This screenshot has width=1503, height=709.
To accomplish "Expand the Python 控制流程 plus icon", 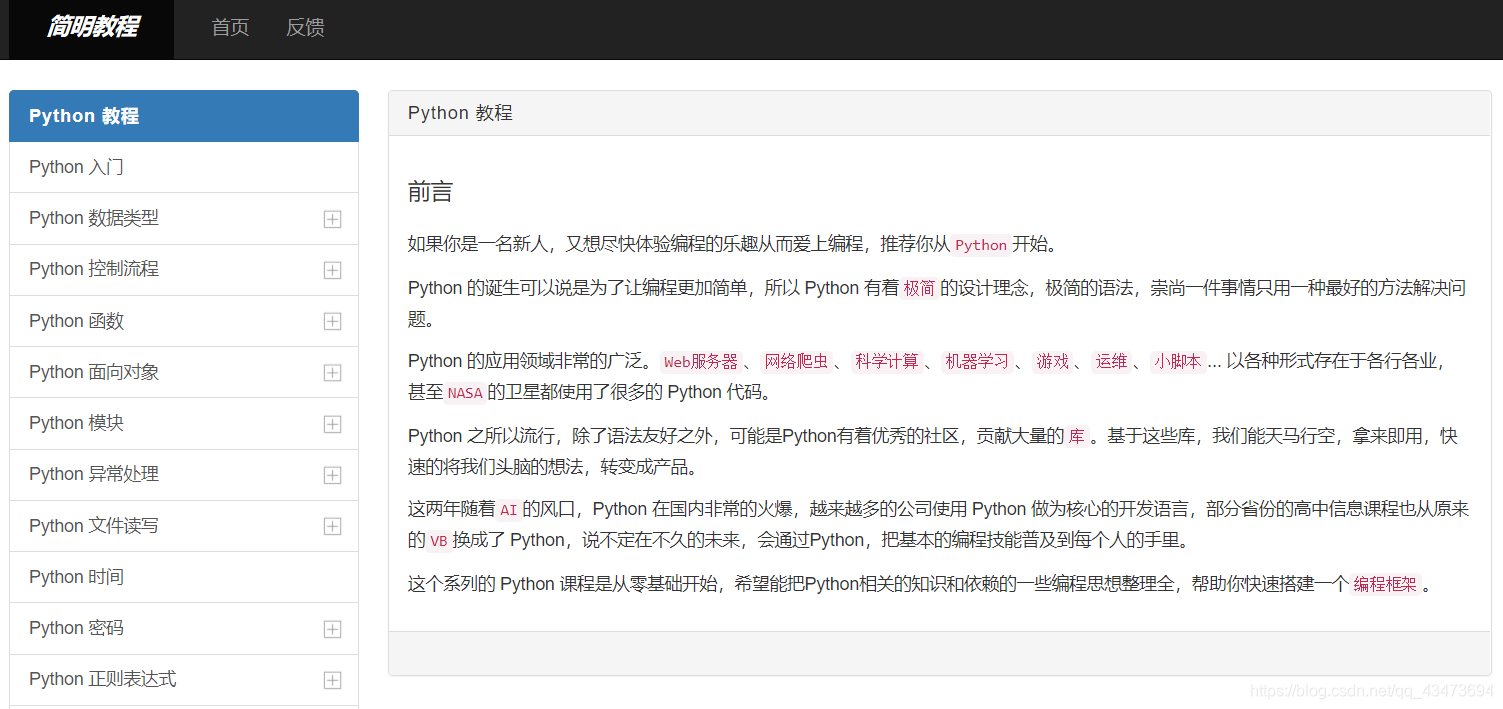I will tap(333, 270).
